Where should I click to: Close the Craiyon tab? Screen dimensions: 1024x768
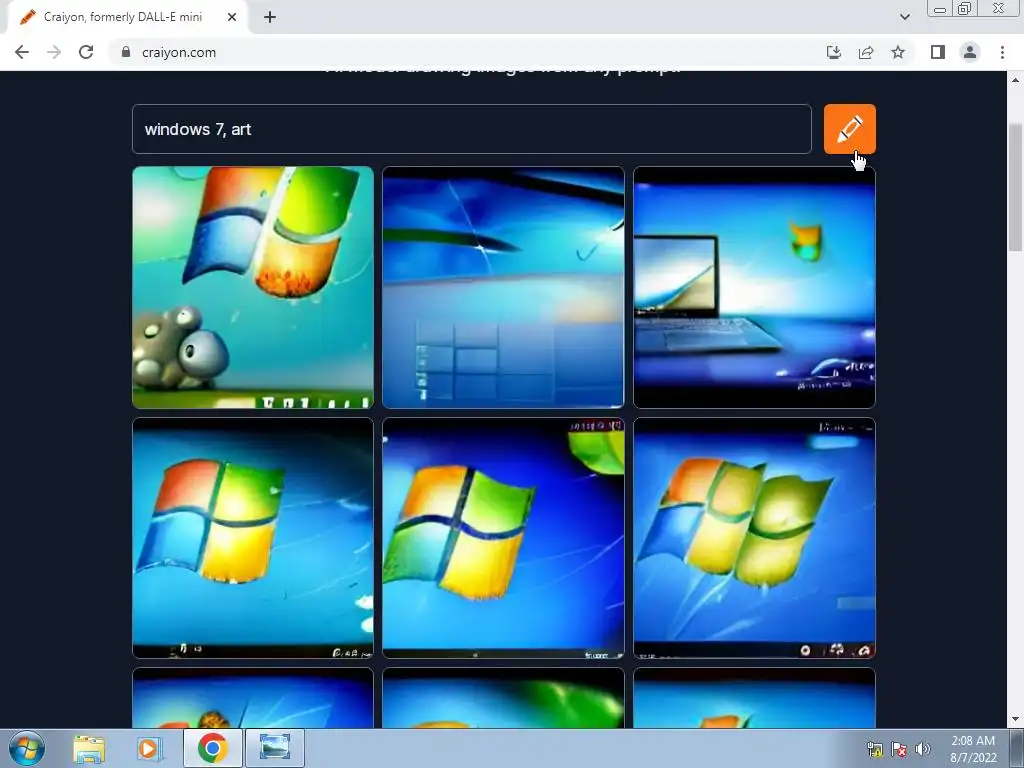coord(232,18)
